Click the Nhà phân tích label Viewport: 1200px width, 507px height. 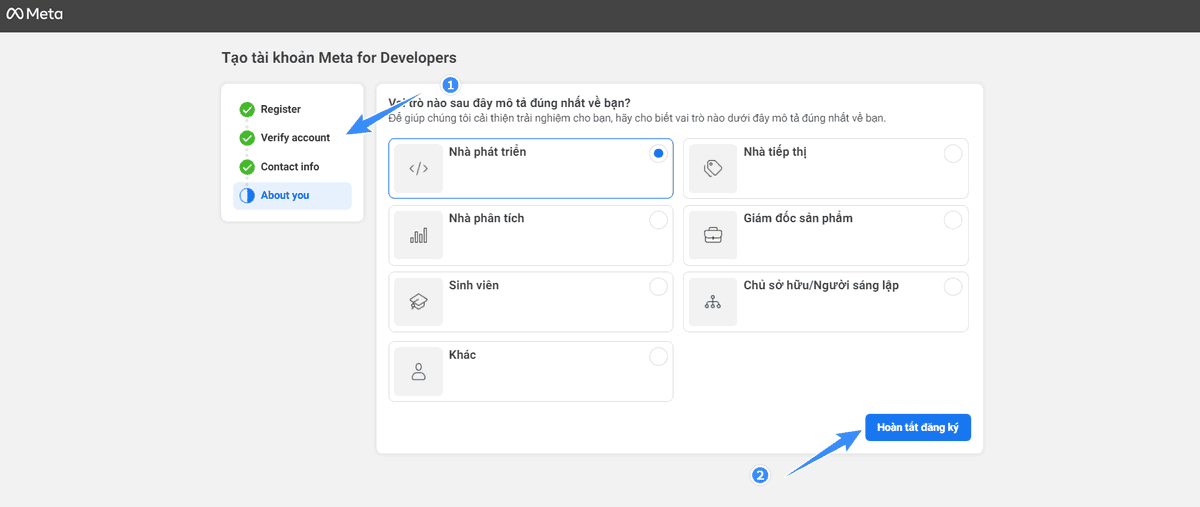click(x=486, y=218)
